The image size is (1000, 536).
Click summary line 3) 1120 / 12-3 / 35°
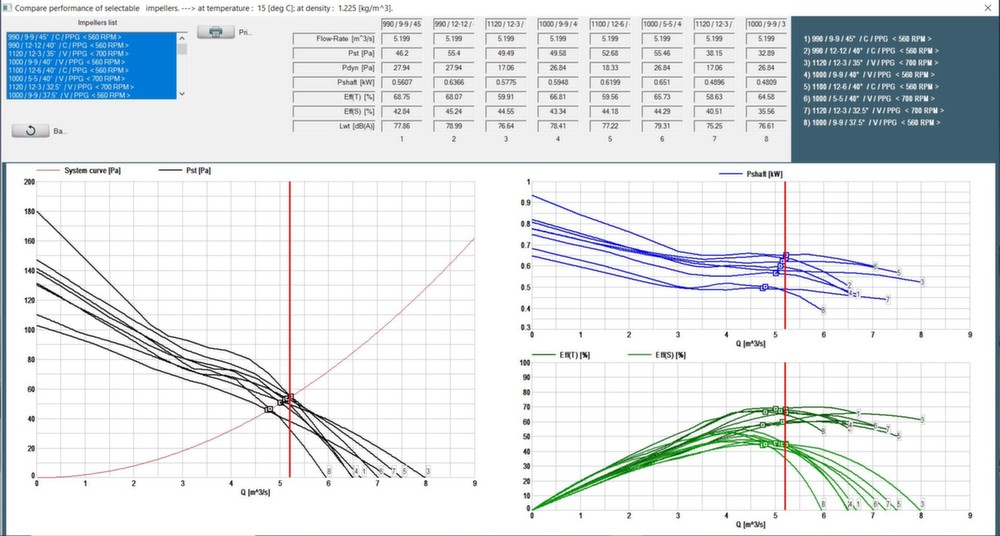871,63
